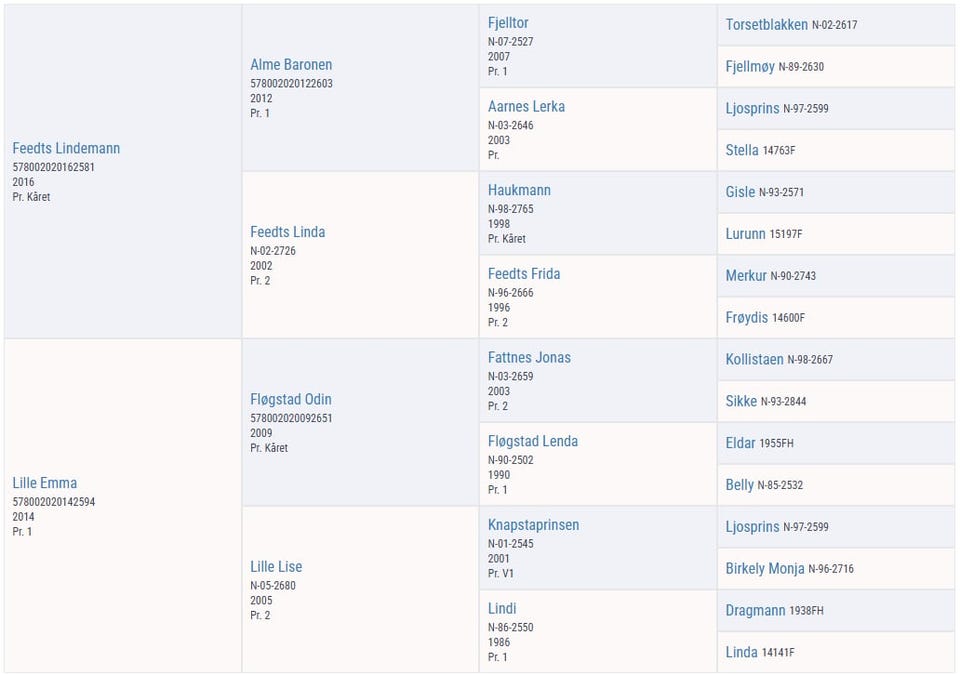Open the Fjelltor horse link
This screenshot has width=960, height=675.
(508, 23)
